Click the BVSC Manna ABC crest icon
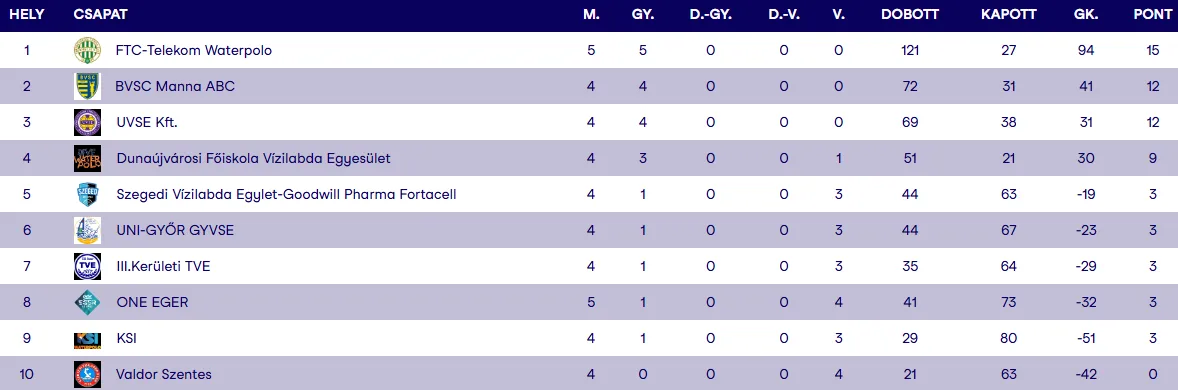Image resolution: width=1178 pixels, height=390 pixels. click(87, 86)
